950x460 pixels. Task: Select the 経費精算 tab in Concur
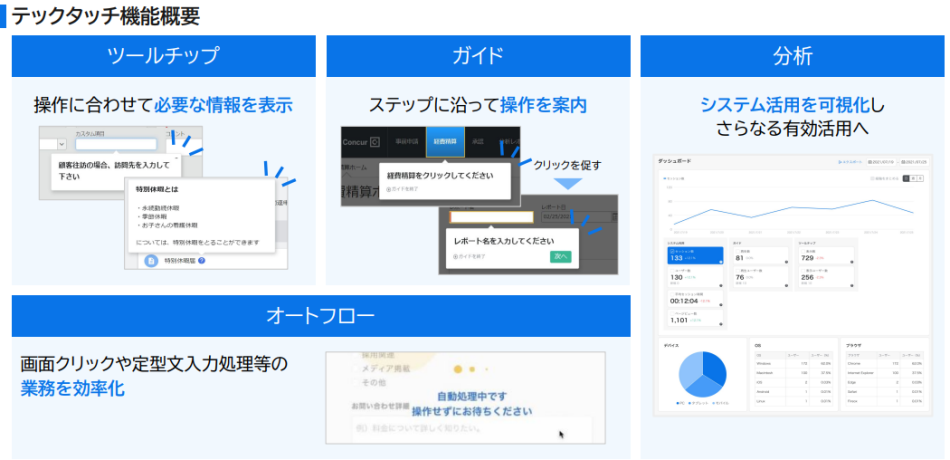pyautogui.click(x=446, y=142)
